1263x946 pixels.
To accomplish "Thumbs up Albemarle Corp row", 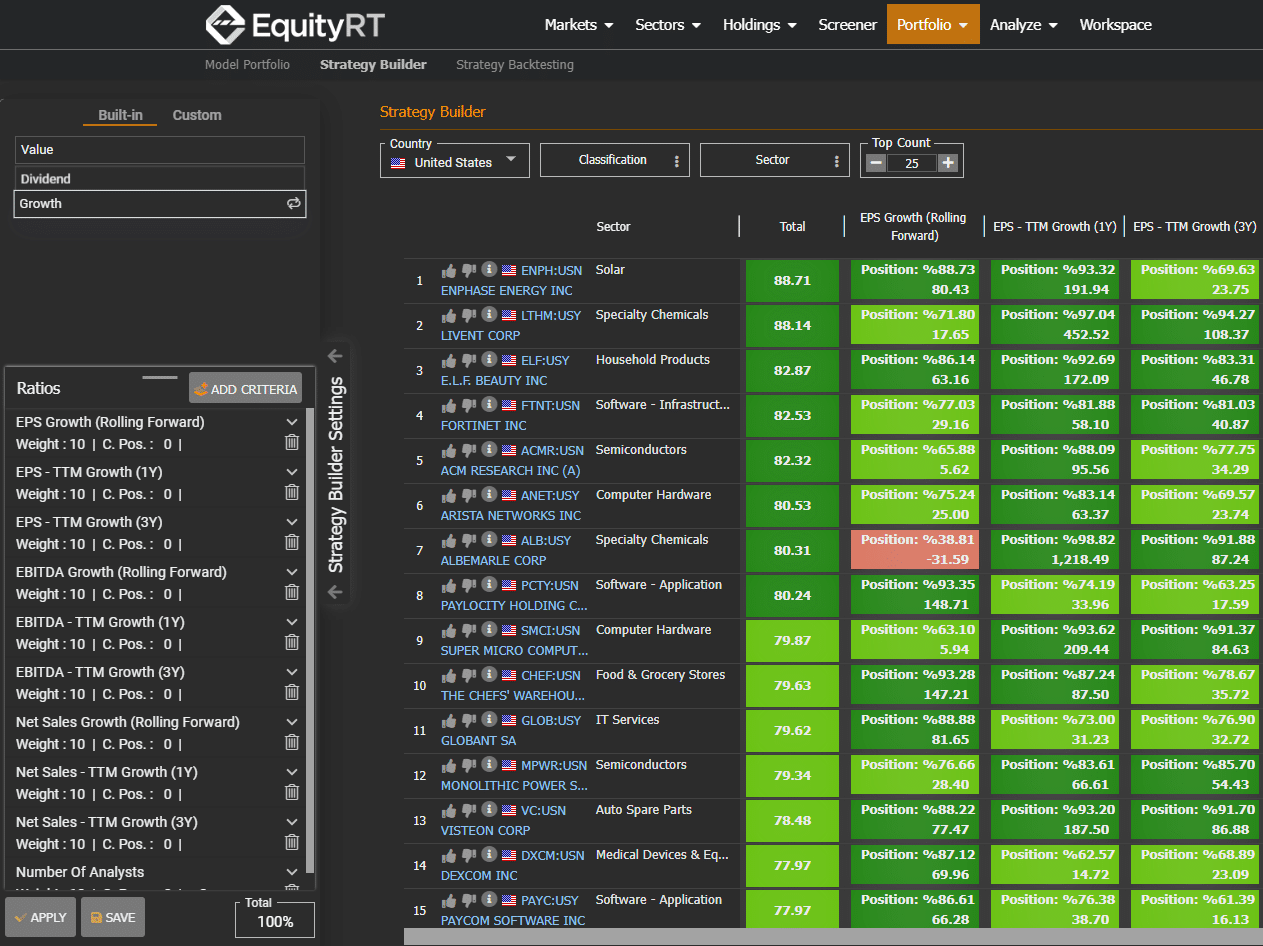I will pos(449,540).
